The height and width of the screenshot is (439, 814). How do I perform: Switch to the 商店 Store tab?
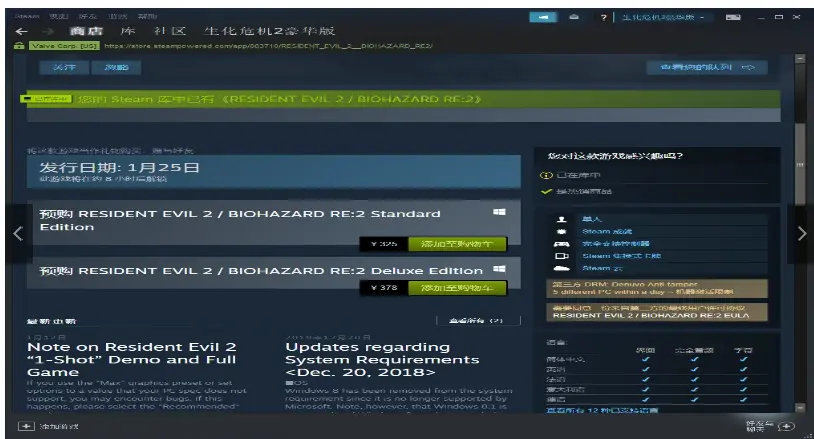pyautogui.click(x=87, y=31)
